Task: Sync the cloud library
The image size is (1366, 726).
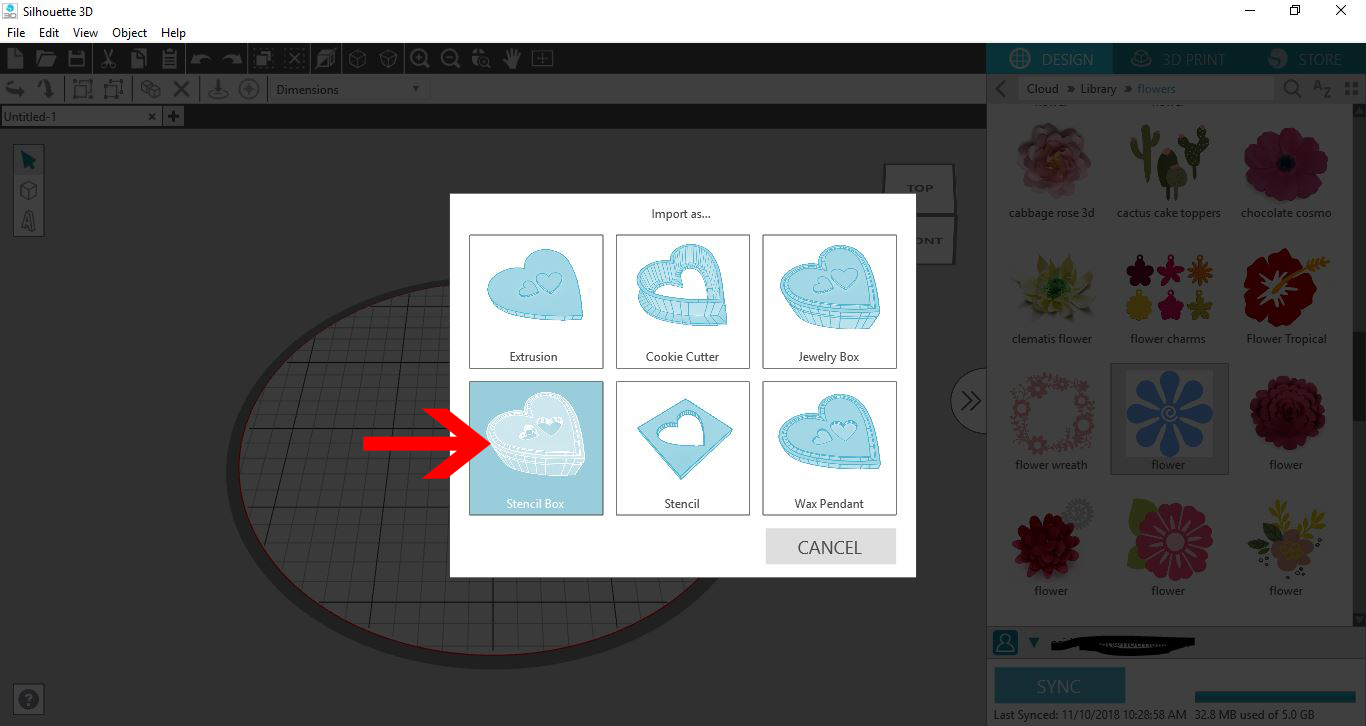Action: (1059, 686)
